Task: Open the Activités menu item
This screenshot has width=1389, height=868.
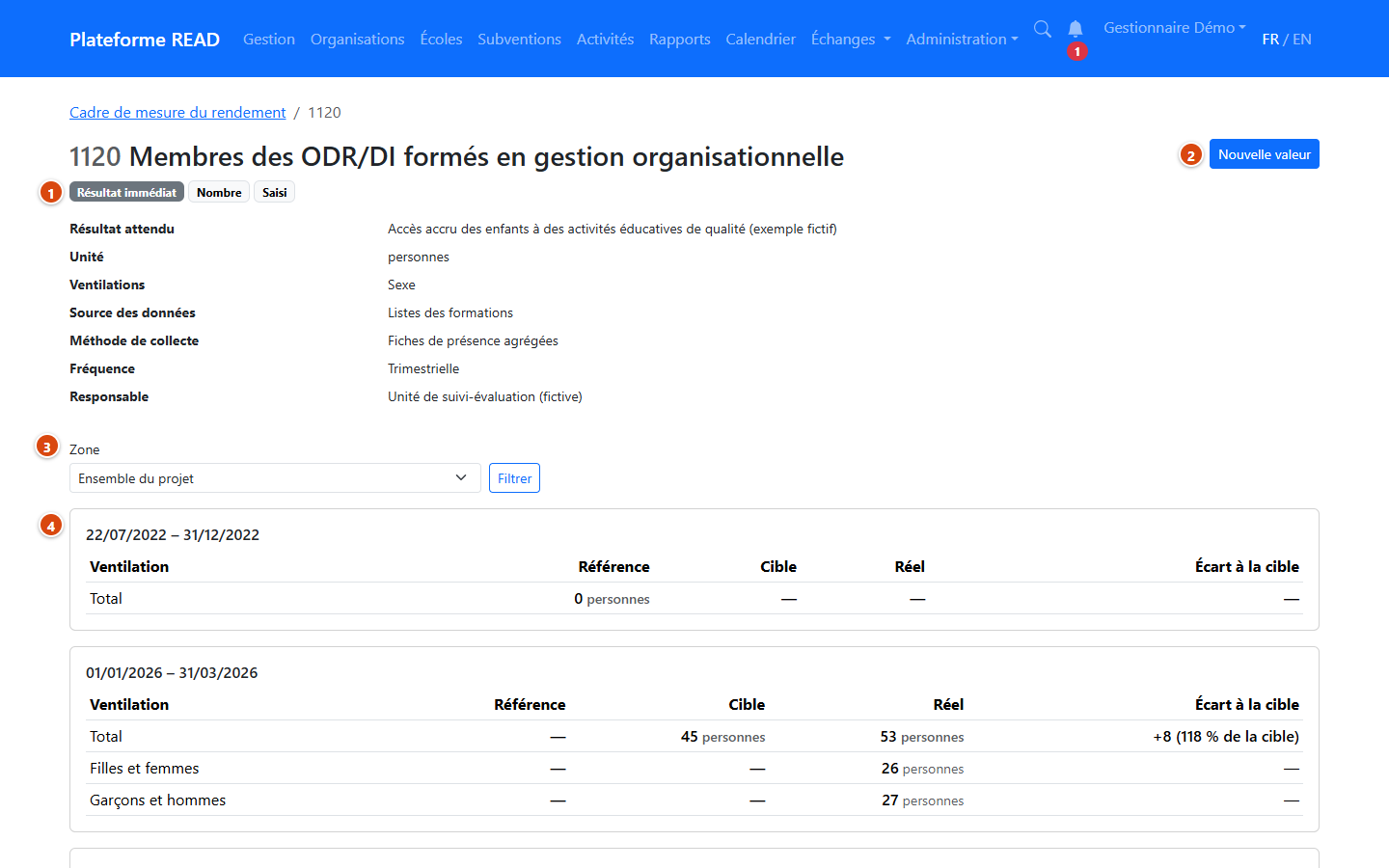Action: pos(605,40)
